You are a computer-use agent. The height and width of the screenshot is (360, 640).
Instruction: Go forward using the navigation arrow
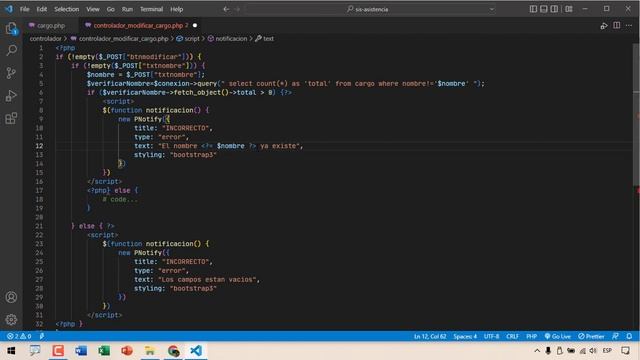(x=238, y=9)
